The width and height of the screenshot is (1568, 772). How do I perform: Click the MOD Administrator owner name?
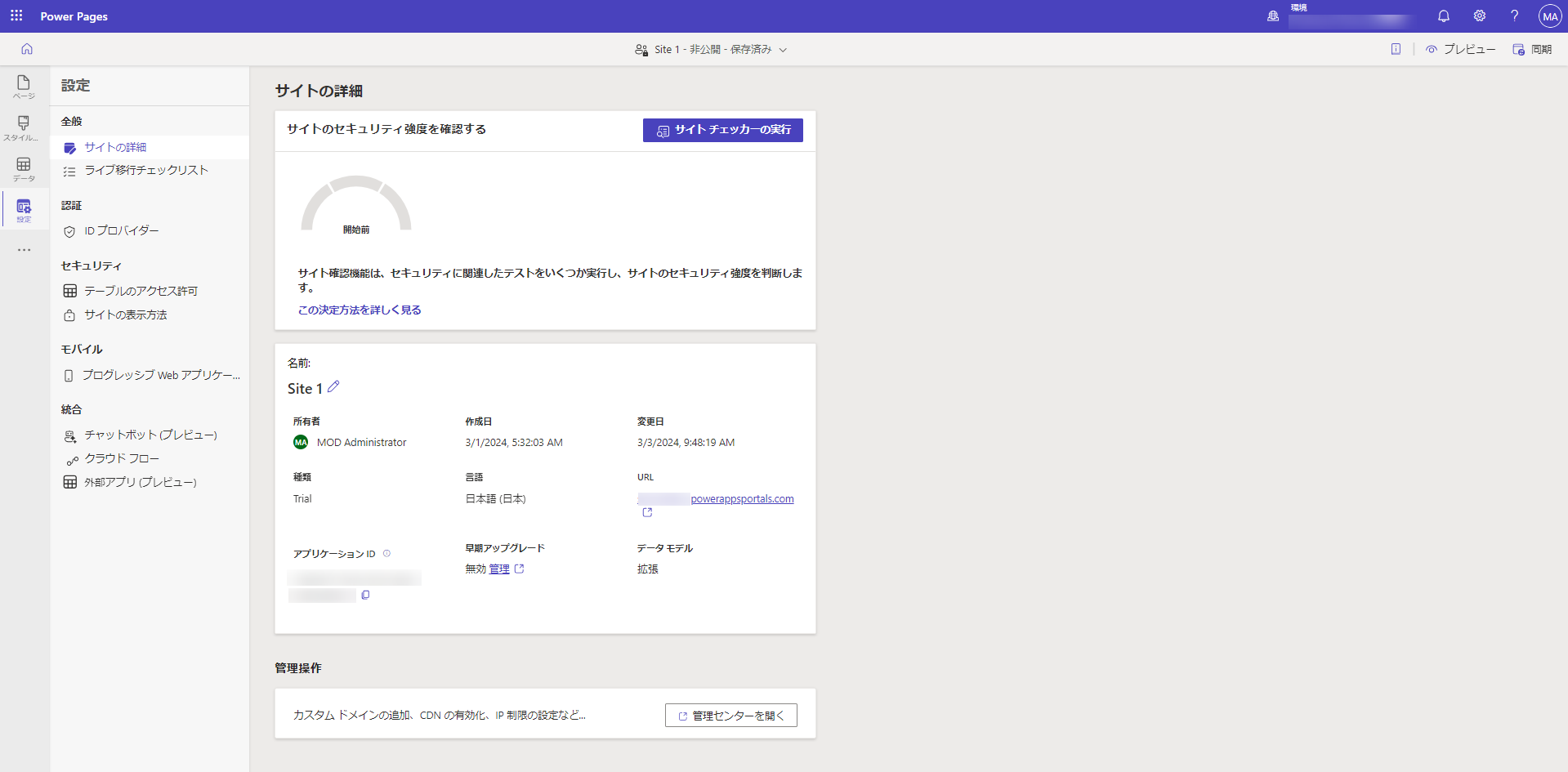pos(361,442)
